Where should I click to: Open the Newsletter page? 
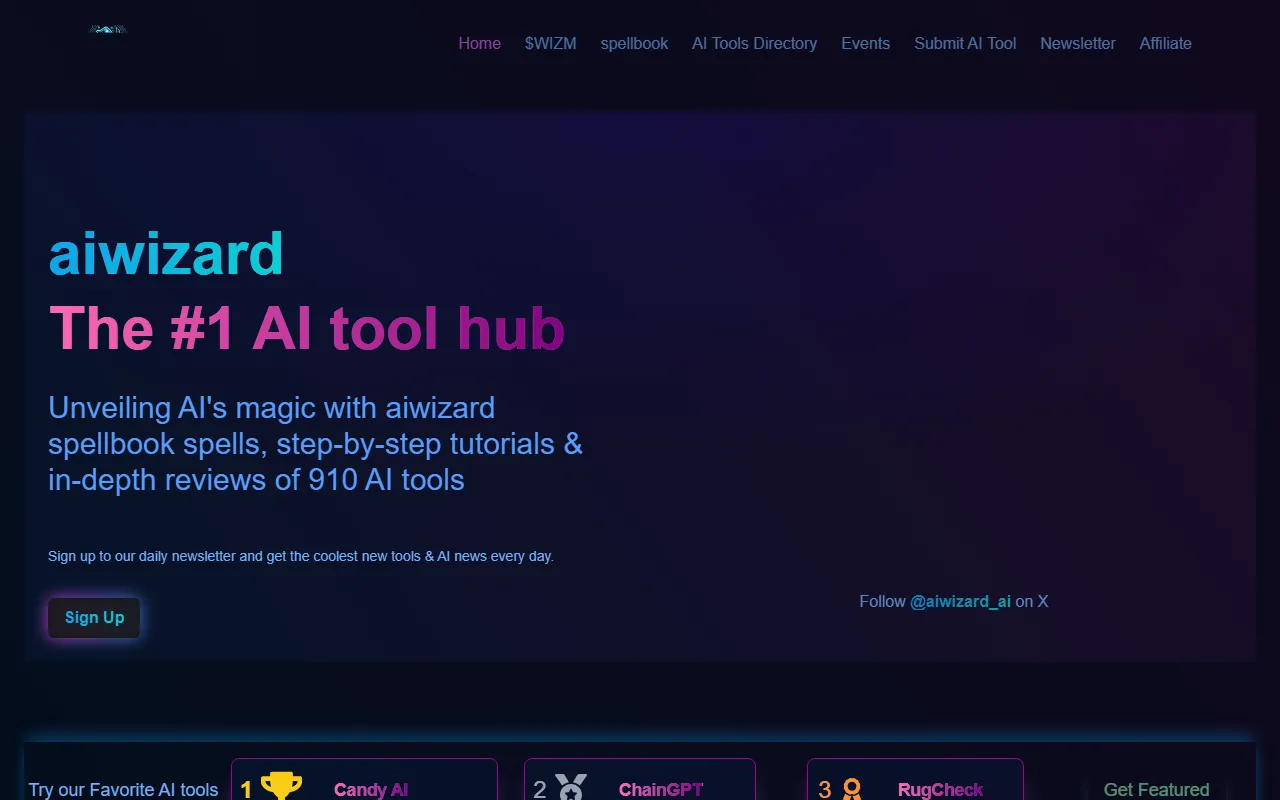[x=1078, y=43]
